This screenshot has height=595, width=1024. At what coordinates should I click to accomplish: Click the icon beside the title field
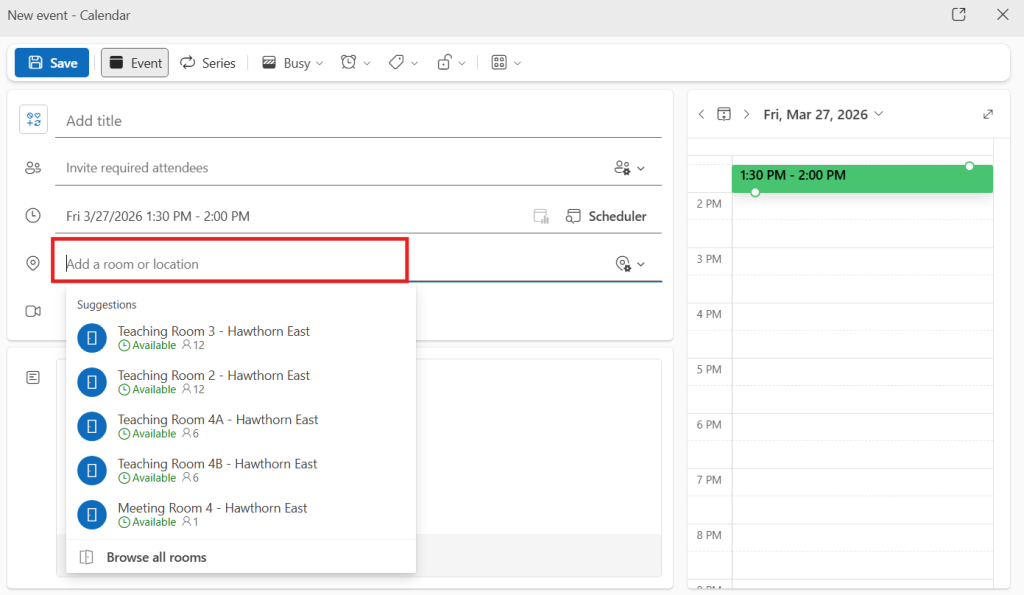point(33,120)
